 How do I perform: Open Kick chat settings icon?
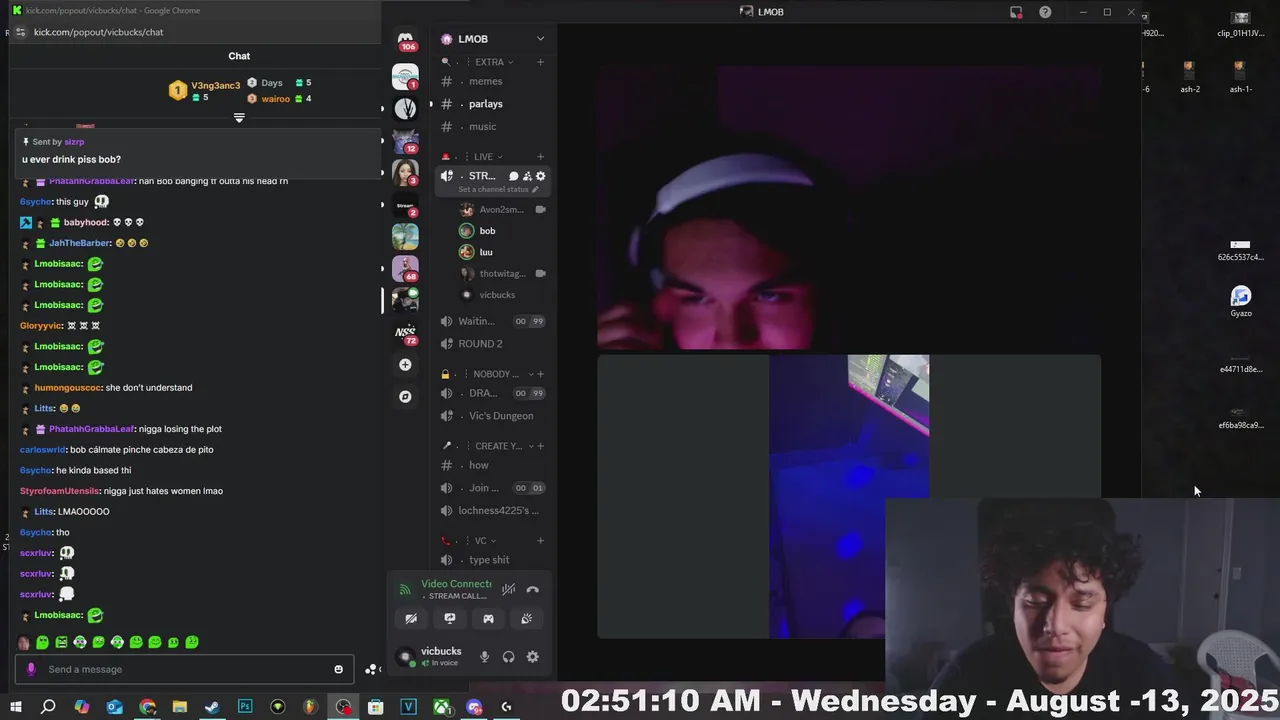pyautogui.click(x=372, y=670)
